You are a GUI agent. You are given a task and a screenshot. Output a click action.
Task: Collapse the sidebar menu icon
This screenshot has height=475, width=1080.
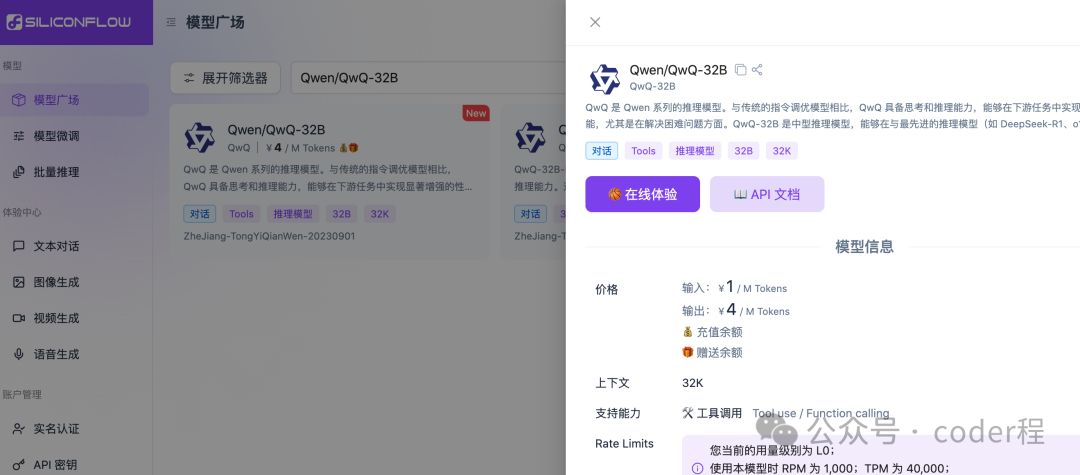171,23
